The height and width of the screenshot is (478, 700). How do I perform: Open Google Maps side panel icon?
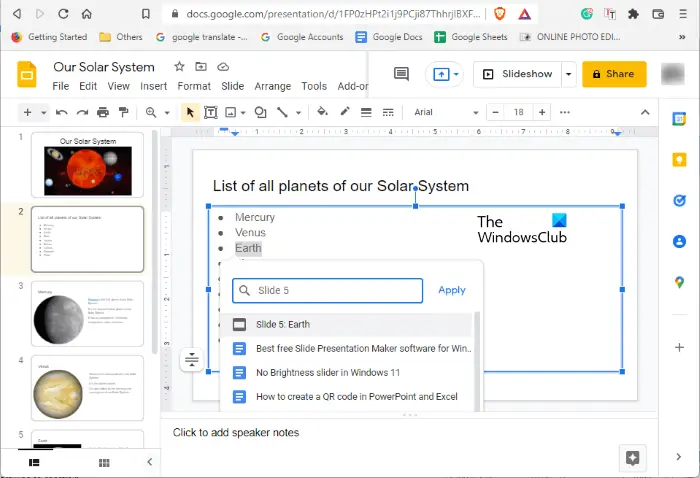(679, 282)
